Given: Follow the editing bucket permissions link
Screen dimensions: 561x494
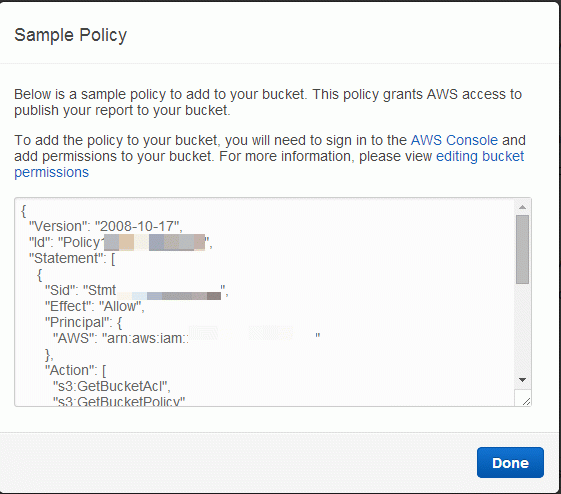Looking at the screenshot, I should click(x=269, y=164).
